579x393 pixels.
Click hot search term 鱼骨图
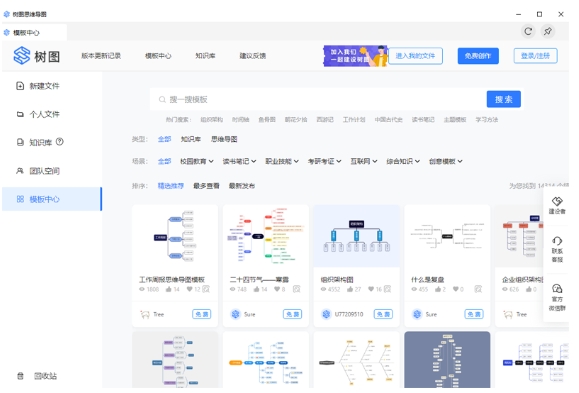click(x=267, y=120)
